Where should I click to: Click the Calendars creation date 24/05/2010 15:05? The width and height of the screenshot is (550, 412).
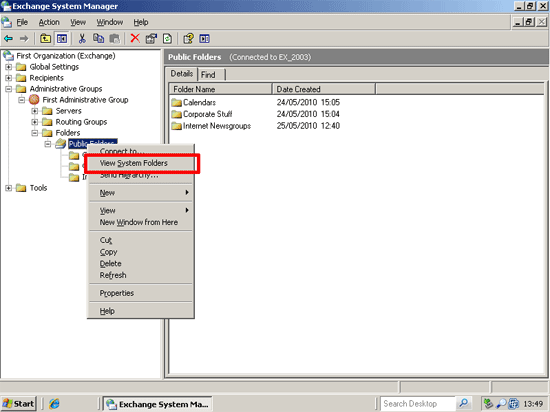click(x=308, y=102)
